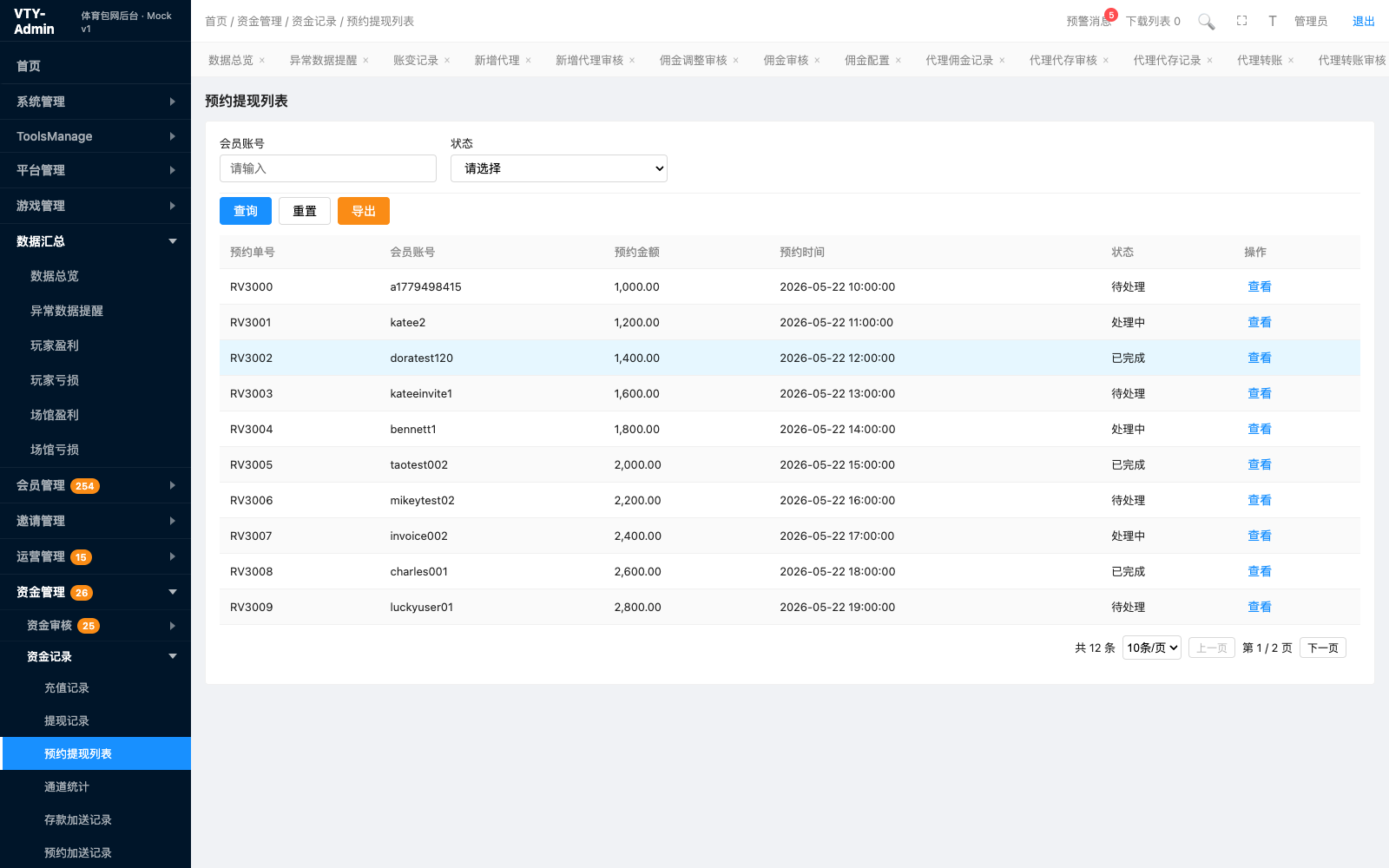Close the 佣金配置 tab
The width and height of the screenshot is (1389, 868).
[899, 61]
